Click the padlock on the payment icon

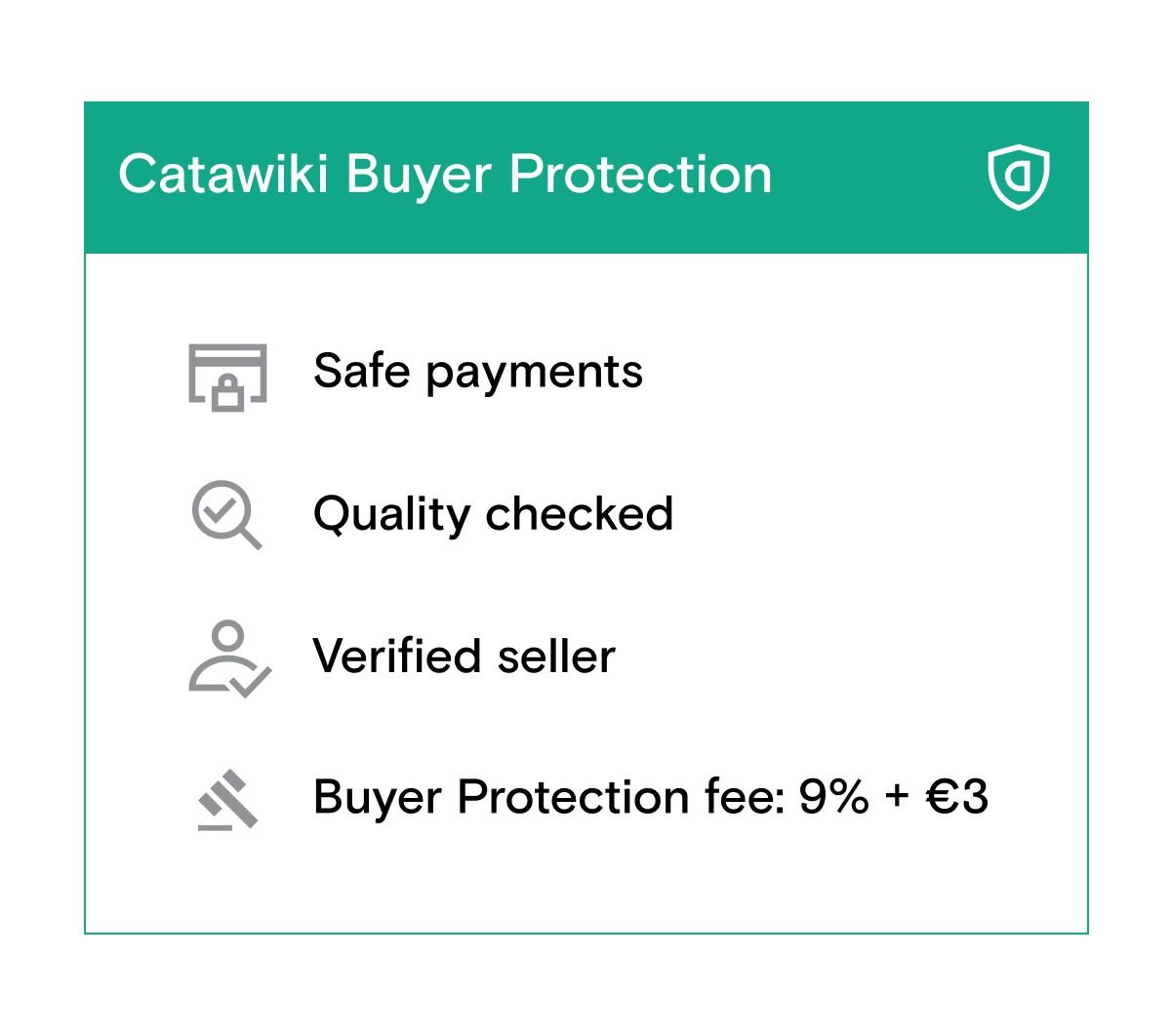[227, 392]
